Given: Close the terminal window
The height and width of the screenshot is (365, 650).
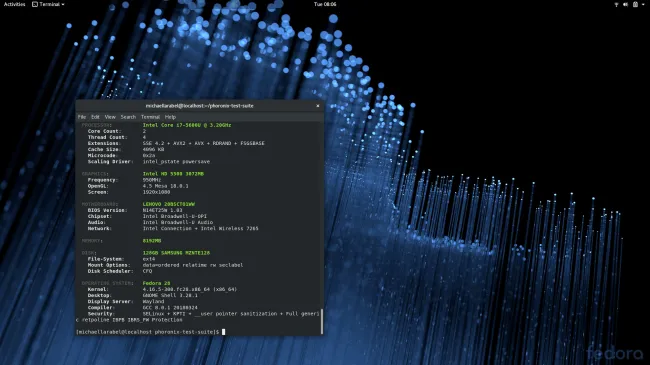Looking at the screenshot, I should click(x=318, y=106).
